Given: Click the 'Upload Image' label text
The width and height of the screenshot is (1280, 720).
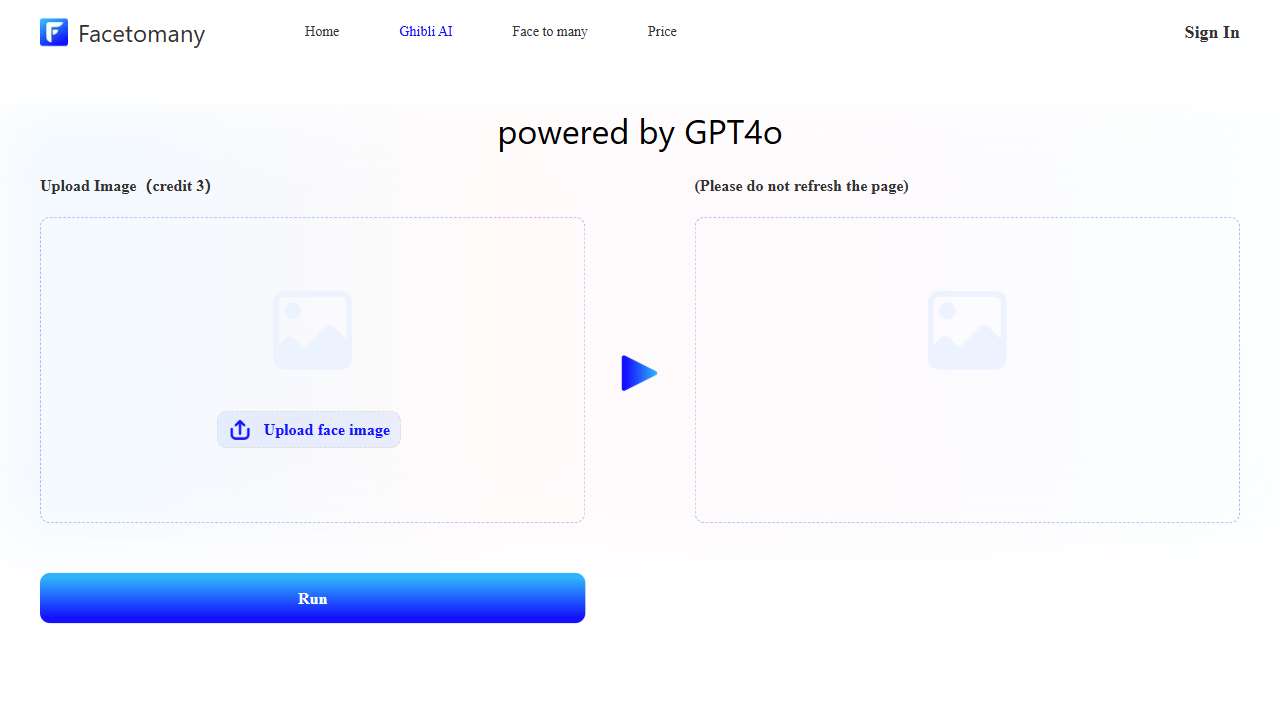Looking at the screenshot, I should click(88, 186).
